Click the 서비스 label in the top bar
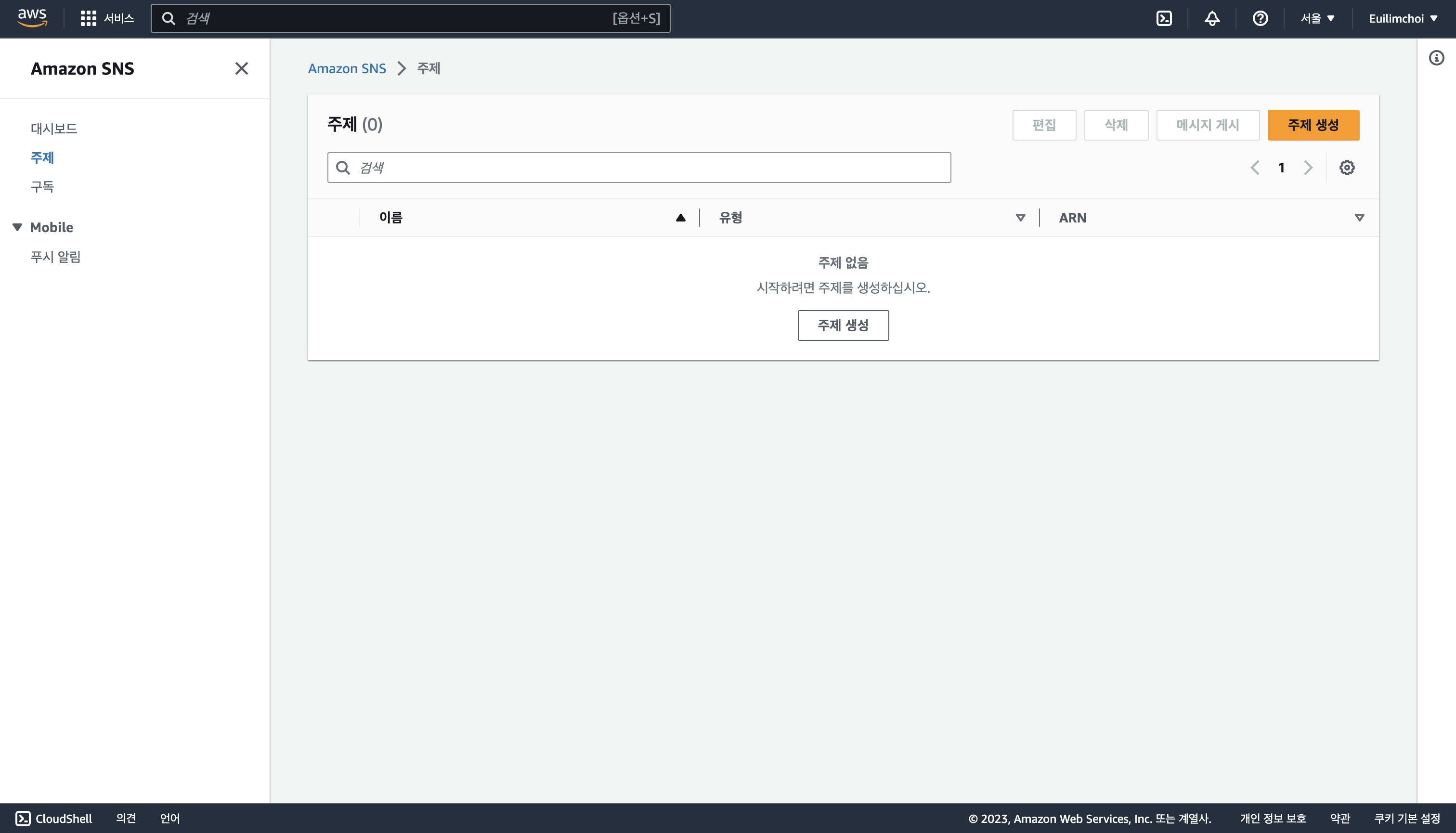 [119, 18]
